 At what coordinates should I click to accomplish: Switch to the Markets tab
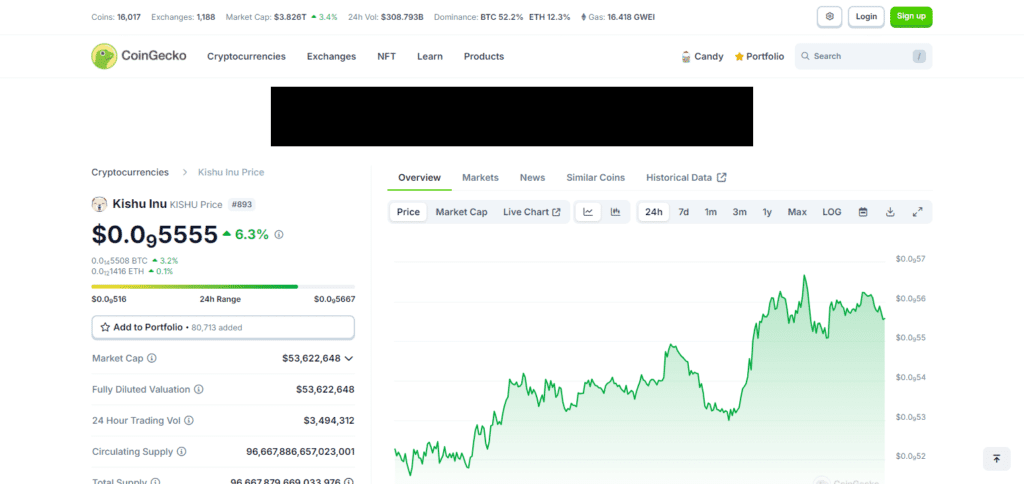click(480, 177)
